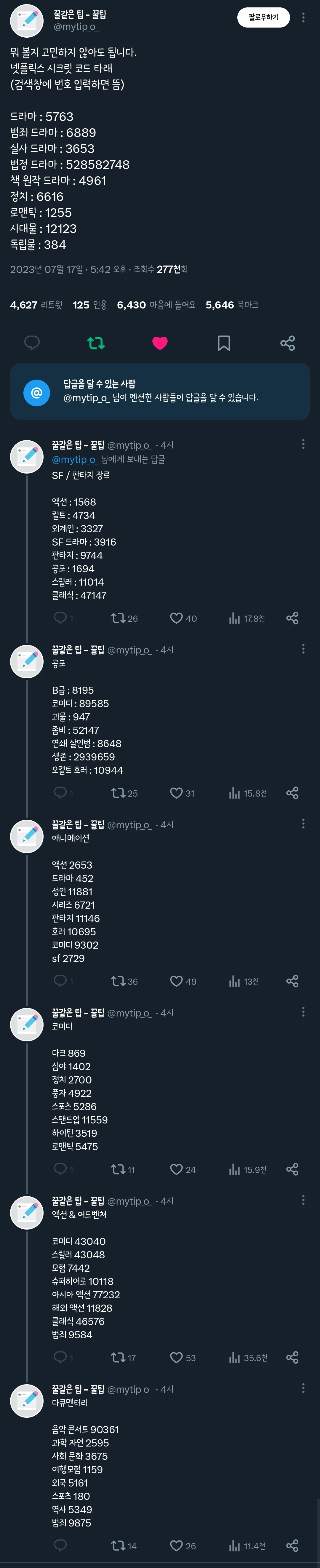Click the reply bubble icon on main tweet
The image size is (320, 1568).
[32, 343]
